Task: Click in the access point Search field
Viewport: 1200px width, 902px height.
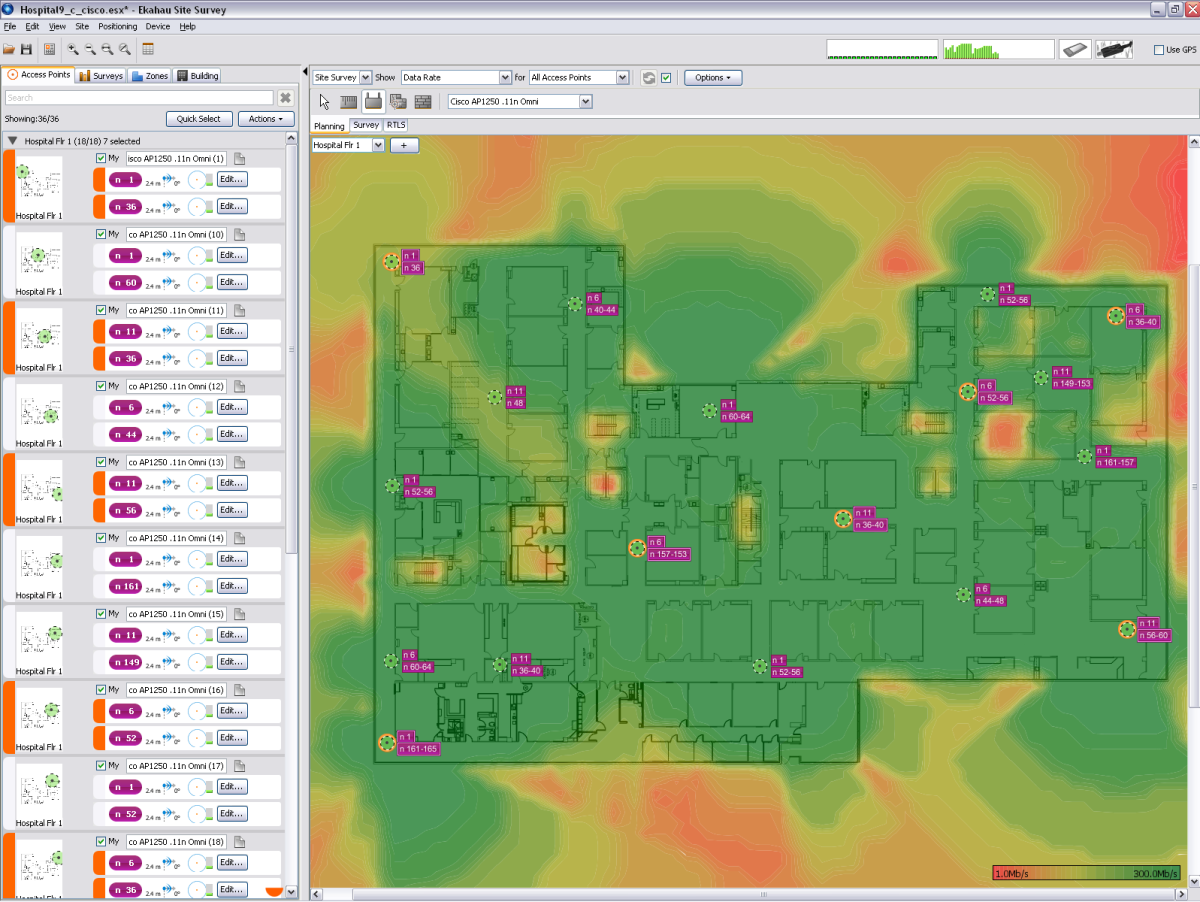Action: pyautogui.click(x=139, y=98)
